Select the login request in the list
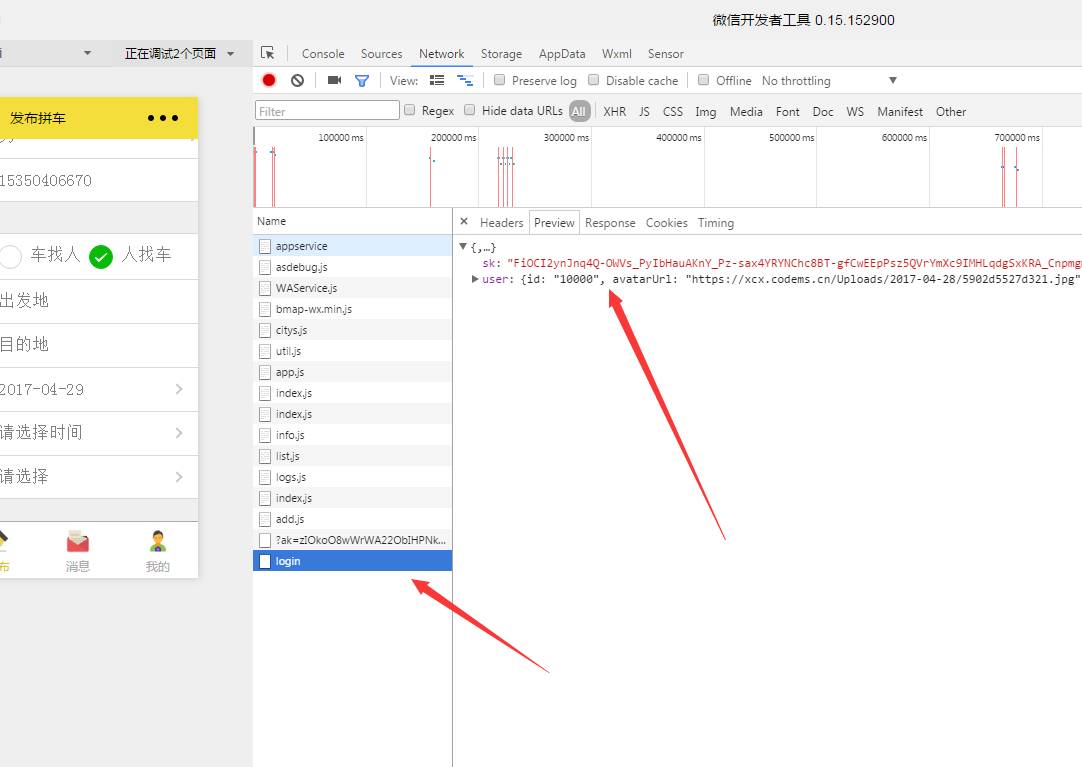Viewport: 1082px width, 767px height. coord(288,561)
